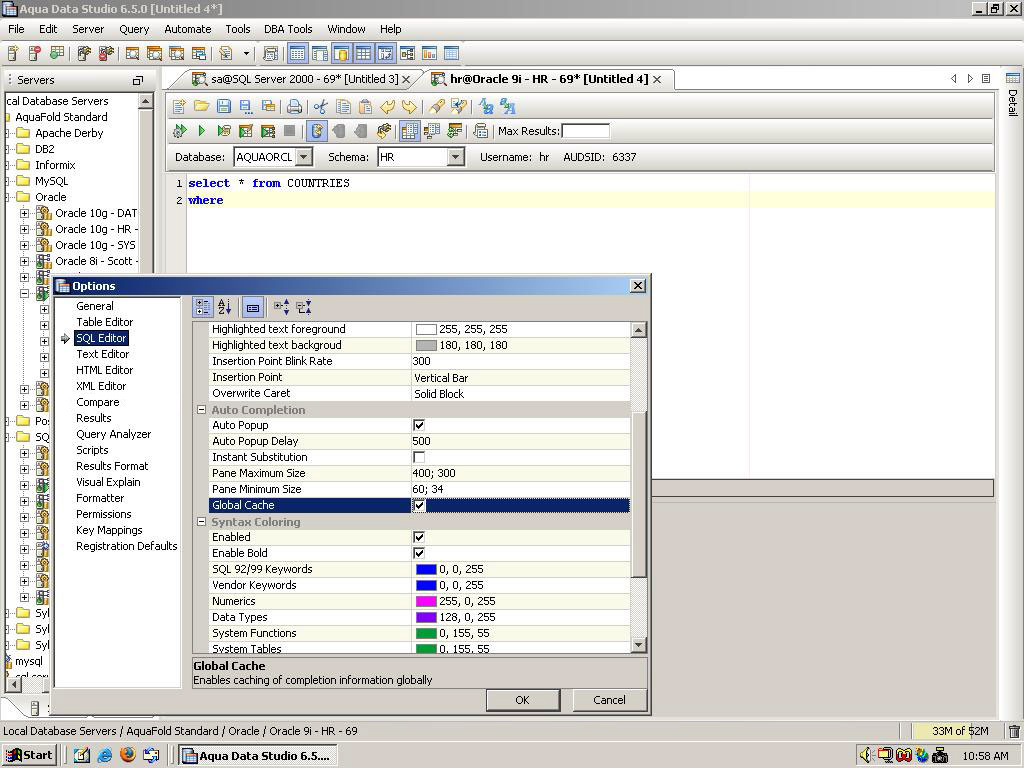Expand the Oracle 8i - Scott node

click(24, 261)
